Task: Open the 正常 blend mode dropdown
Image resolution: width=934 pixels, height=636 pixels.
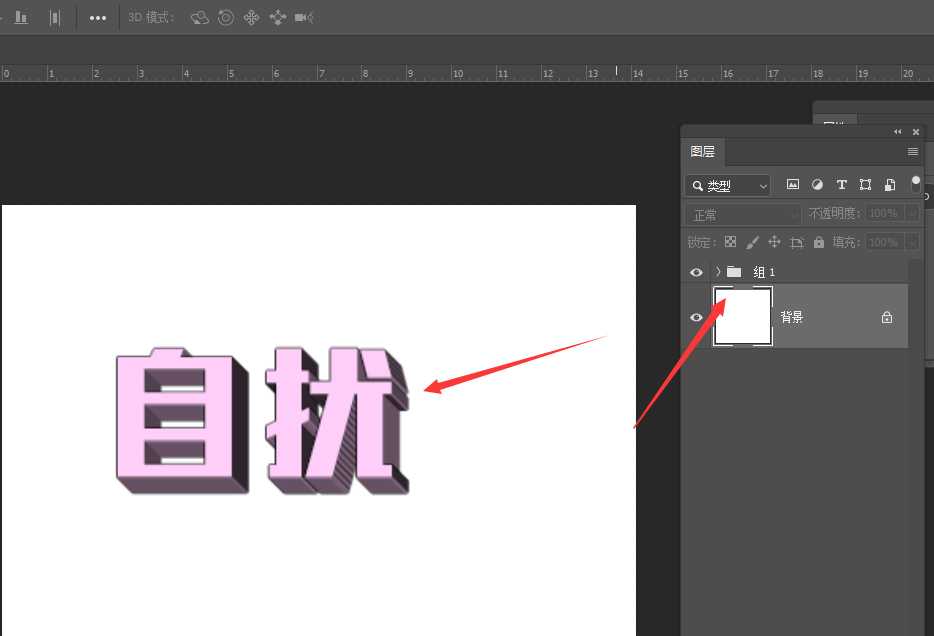Action: (x=744, y=212)
